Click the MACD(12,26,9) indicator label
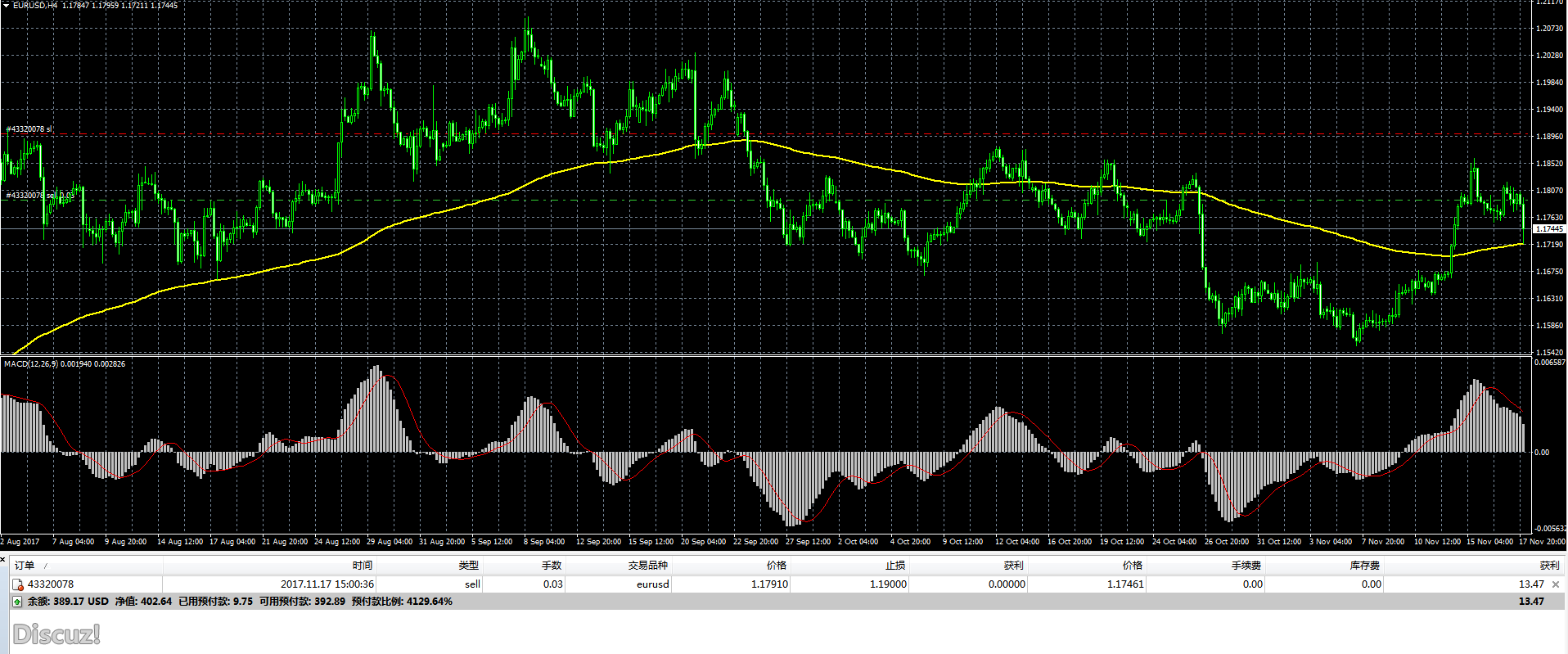 pos(30,363)
